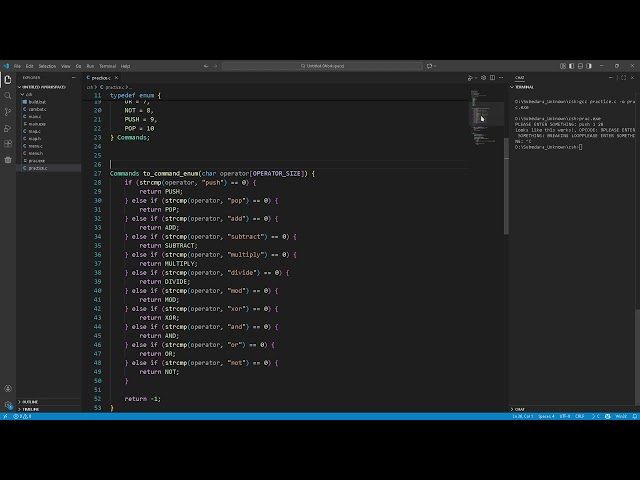Open the Extensions view
This screenshot has width=640, height=480.
8,144
